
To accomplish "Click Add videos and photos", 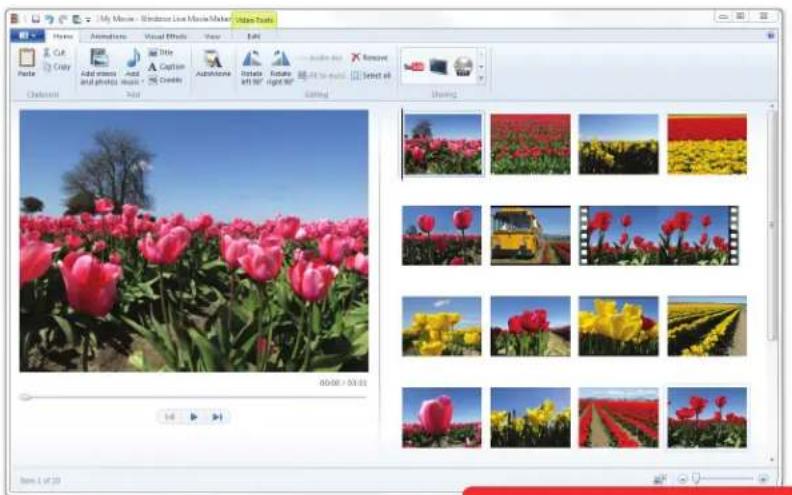I will click(99, 67).
